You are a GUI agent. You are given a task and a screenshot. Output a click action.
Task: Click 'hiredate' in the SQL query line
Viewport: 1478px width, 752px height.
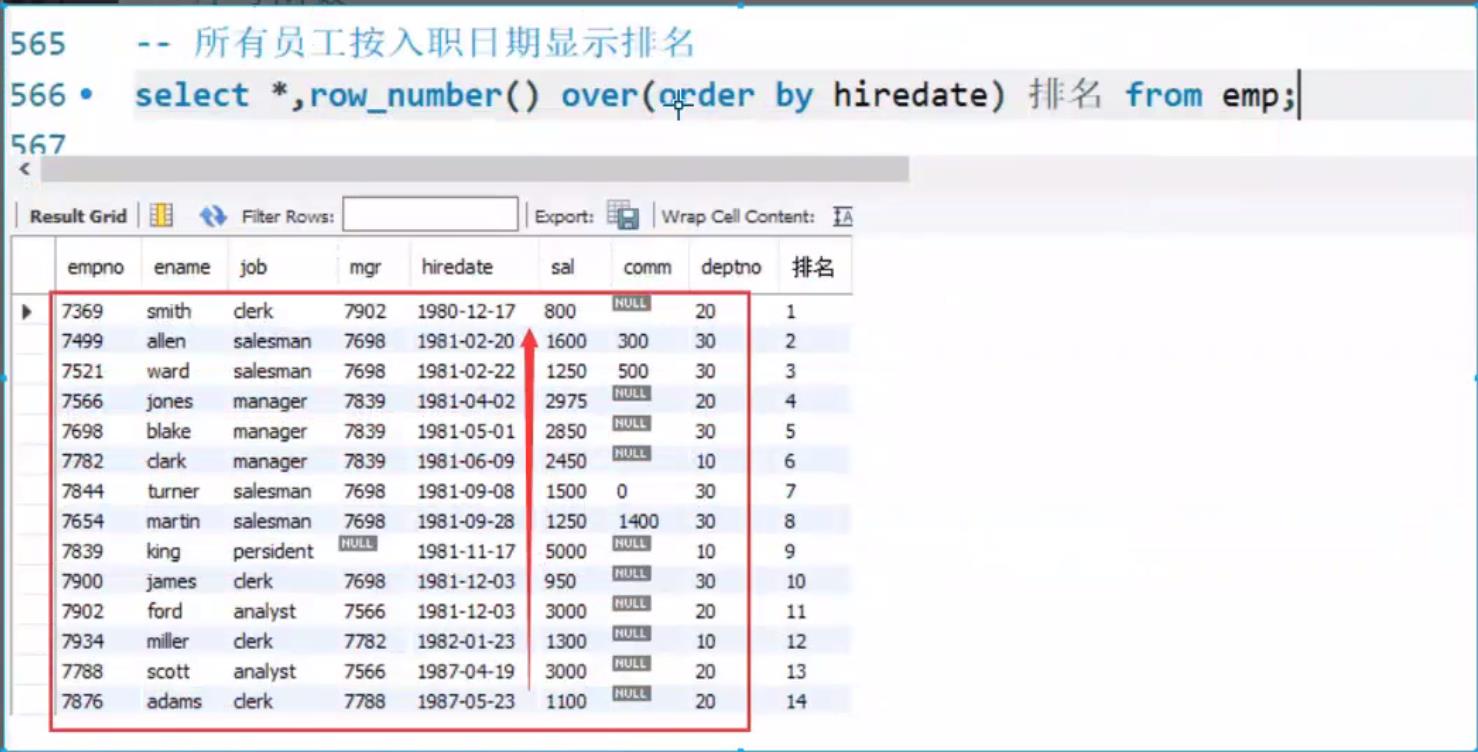pyautogui.click(x=910, y=95)
